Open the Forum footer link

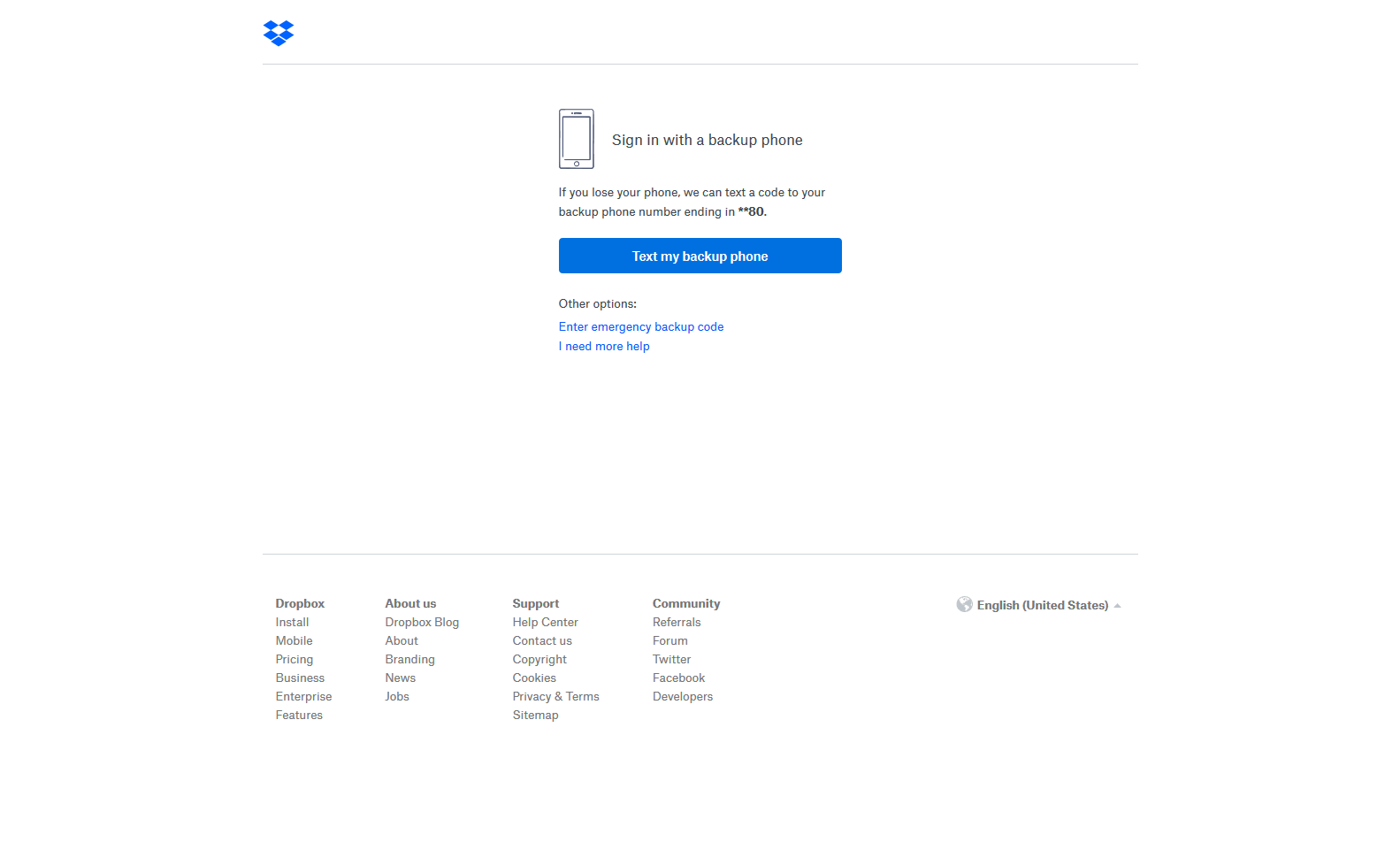[669, 640]
